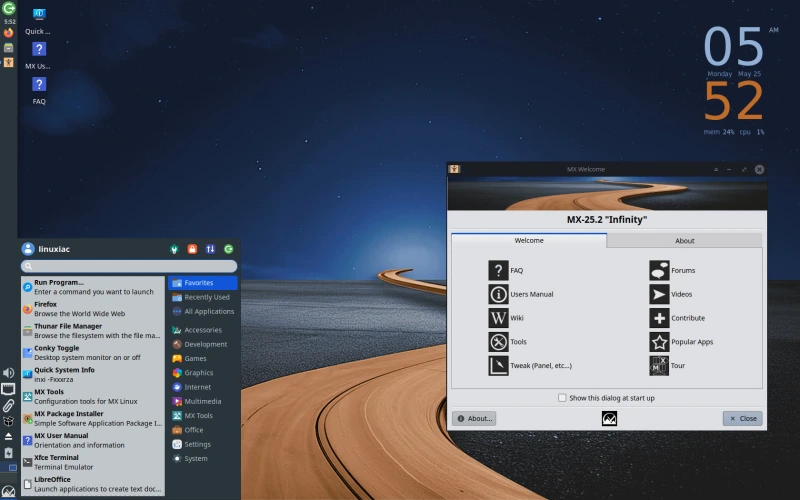Open Videos entry in MX Welcome
The image size is (800, 500).
click(670, 294)
